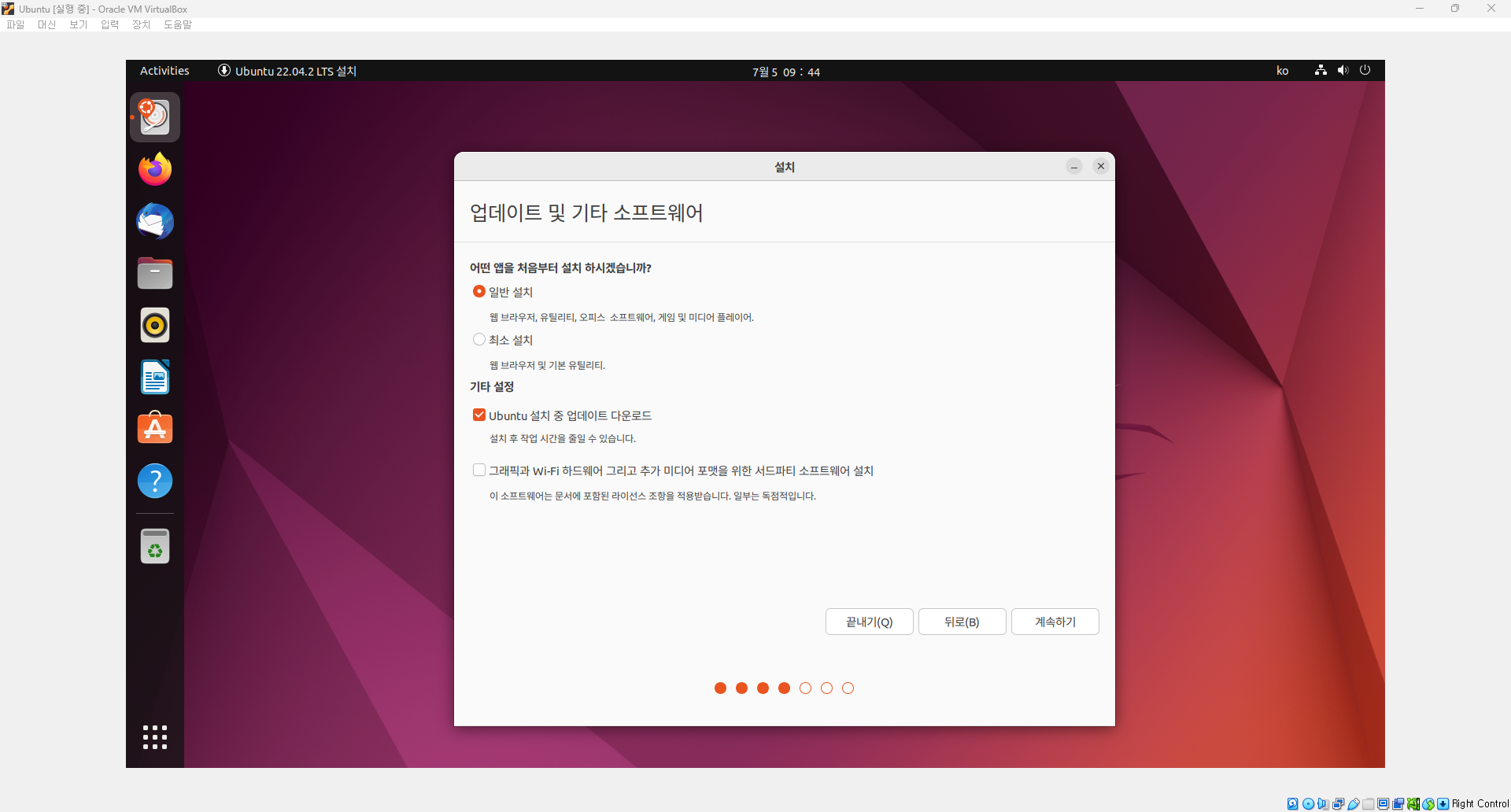1511x812 pixels.
Task: Click the 업데이트 및 기타 소프트웨어 heading
Action: pos(586,212)
